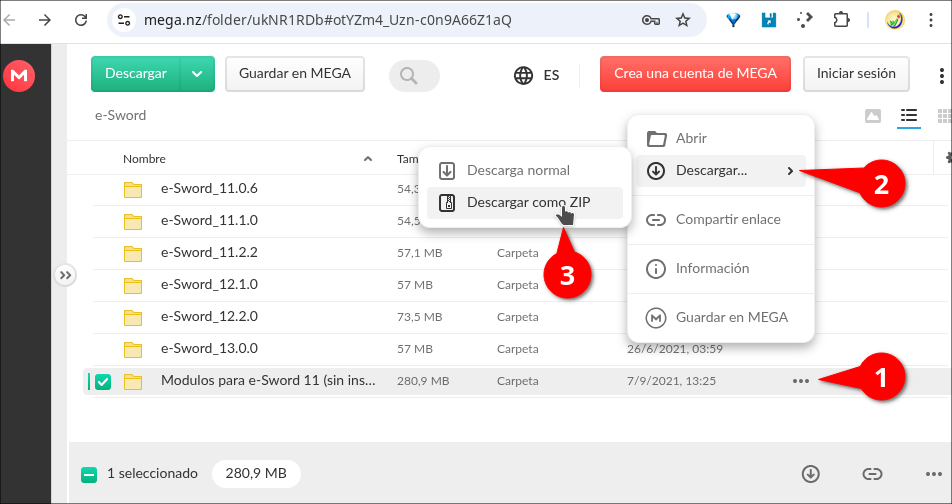This screenshot has width=952, height=504.
Task: Sort by the Nombre column header
Action: [144, 159]
